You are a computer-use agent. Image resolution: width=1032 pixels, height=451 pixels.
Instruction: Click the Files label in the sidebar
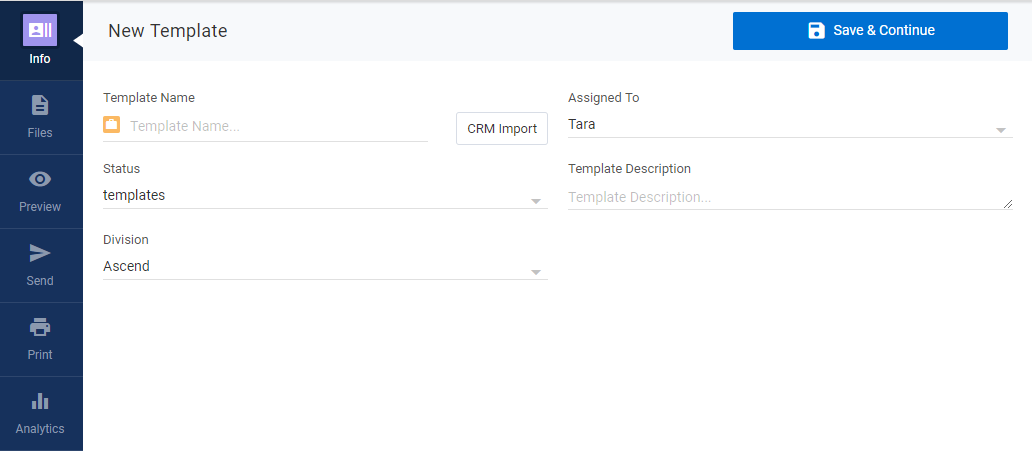pos(40,132)
